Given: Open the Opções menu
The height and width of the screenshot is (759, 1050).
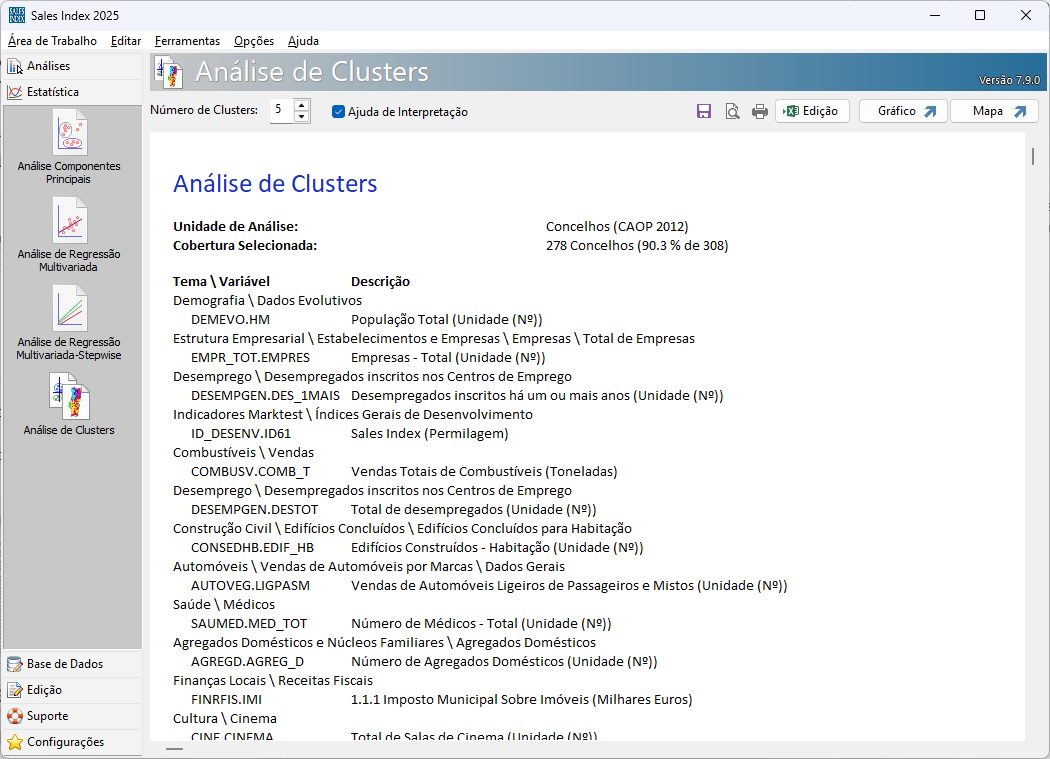Looking at the screenshot, I should coord(254,41).
